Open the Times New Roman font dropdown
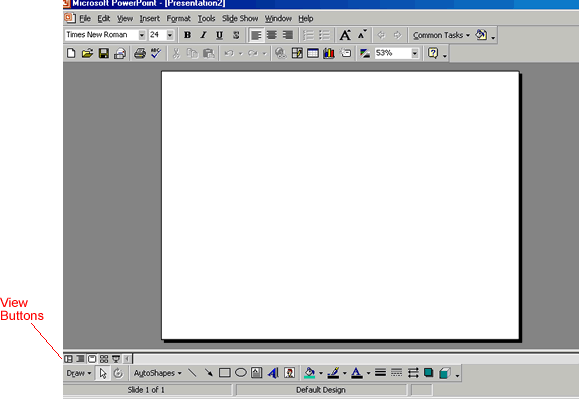This screenshot has height=399, width=579. (142, 35)
